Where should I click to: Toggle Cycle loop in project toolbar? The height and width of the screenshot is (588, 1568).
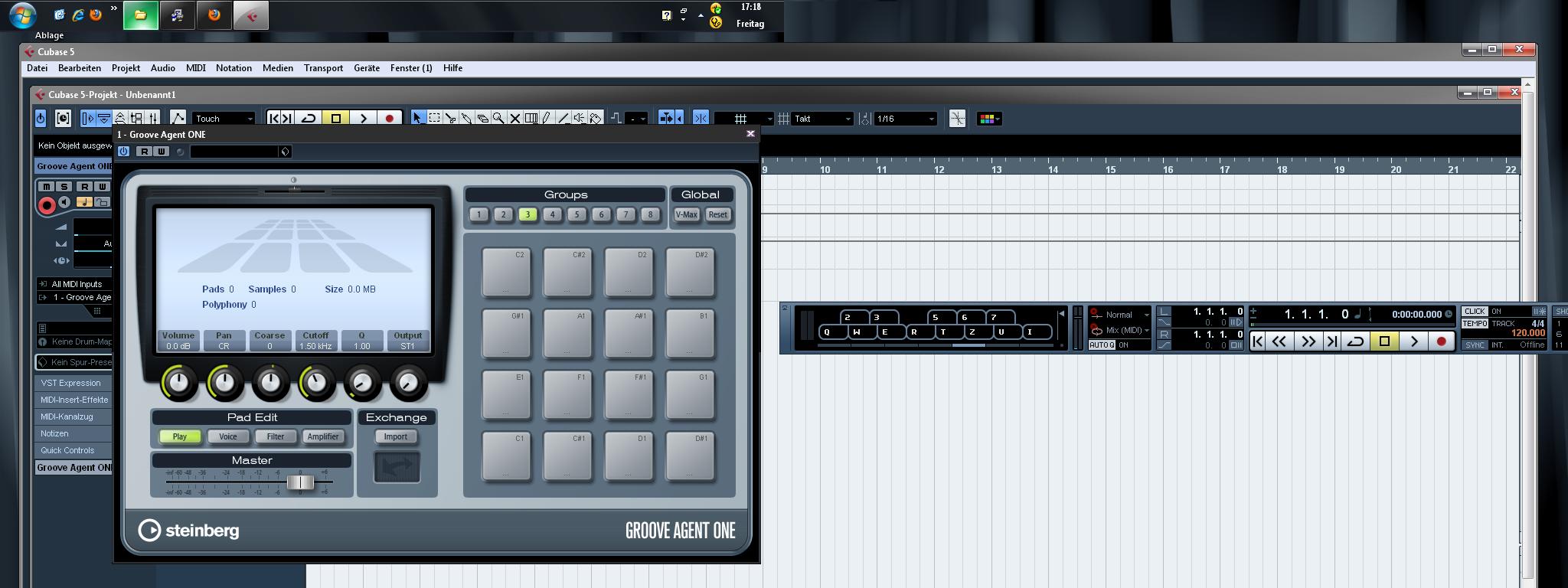(x=309, y=119)
